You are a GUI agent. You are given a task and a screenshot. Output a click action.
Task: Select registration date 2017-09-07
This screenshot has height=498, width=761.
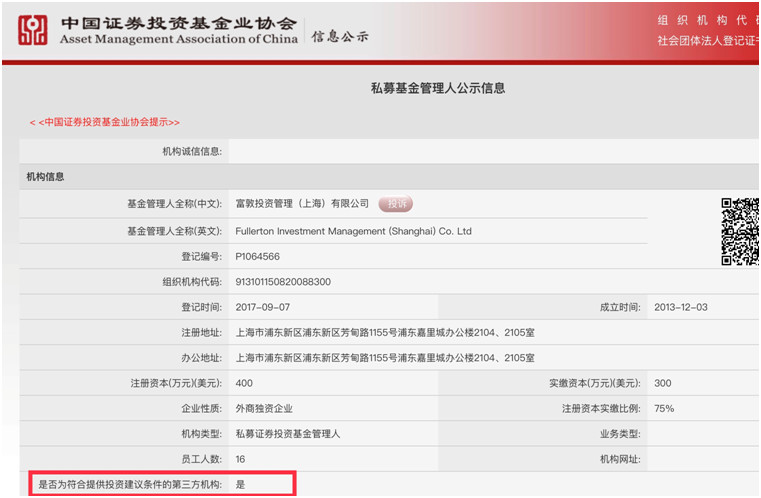[x=263, y=307]
